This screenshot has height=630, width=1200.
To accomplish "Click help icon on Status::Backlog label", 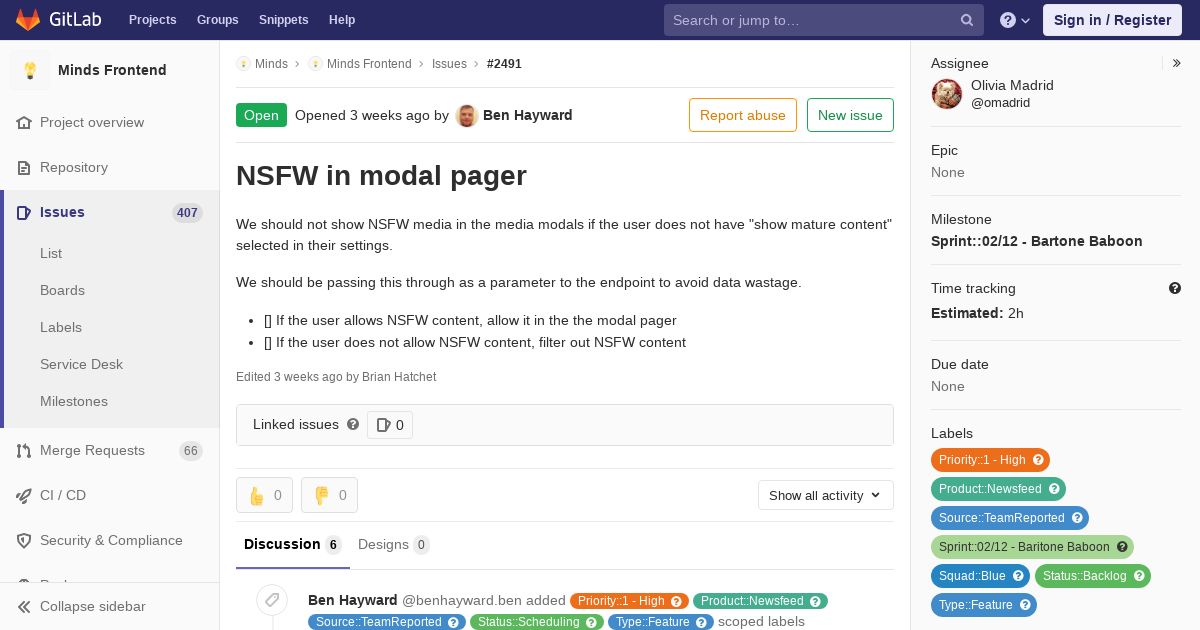I will point(1139,576).
